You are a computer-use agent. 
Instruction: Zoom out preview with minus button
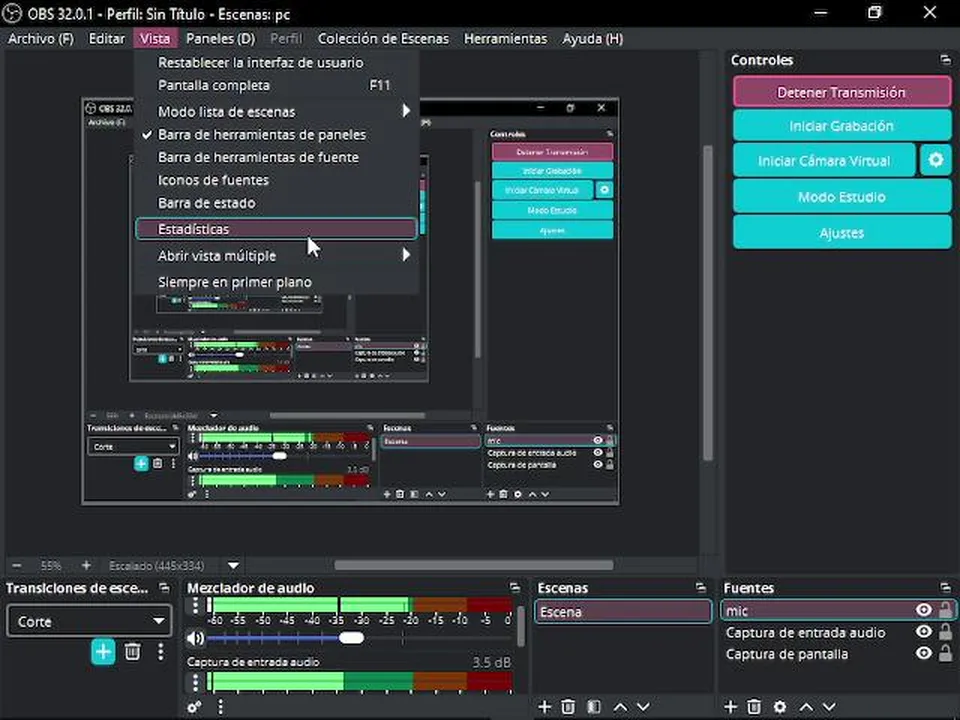pos(17,565)
